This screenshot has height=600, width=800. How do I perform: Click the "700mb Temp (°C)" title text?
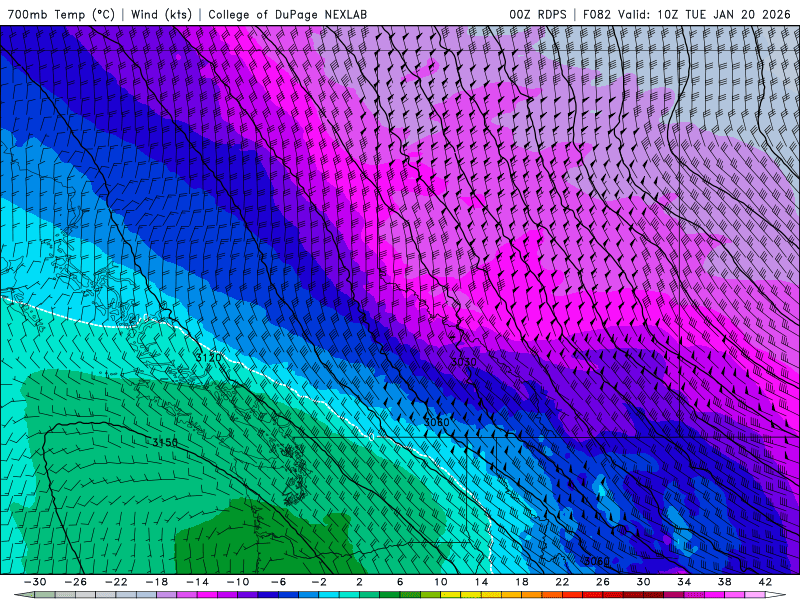[61, 14]
